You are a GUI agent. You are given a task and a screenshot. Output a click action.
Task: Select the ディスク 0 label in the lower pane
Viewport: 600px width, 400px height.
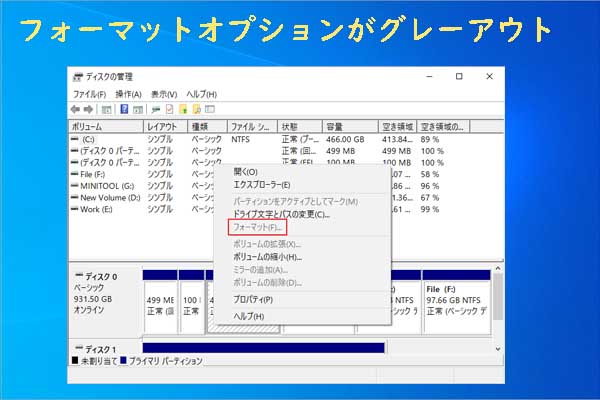click(101, 276)
